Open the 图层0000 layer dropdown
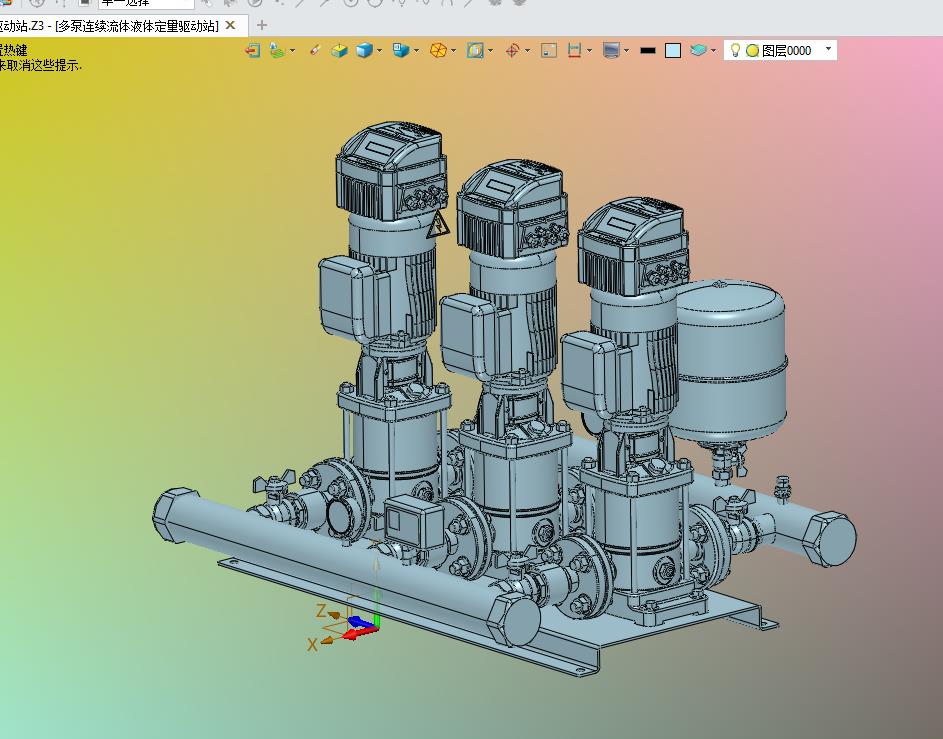 click(828, 49)
